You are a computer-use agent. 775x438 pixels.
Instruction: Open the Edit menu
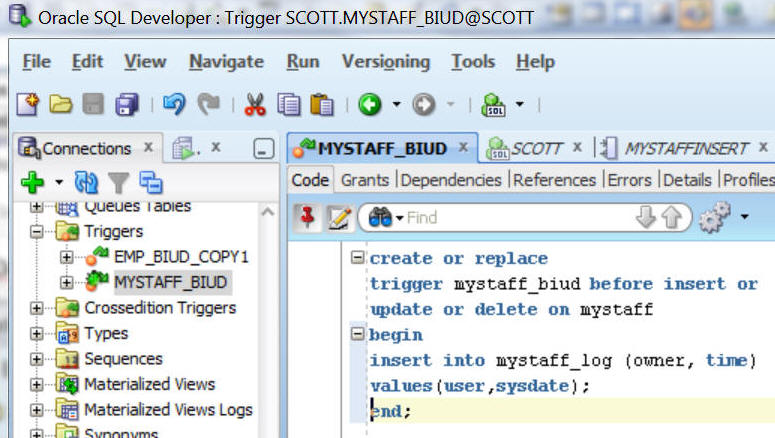pos(87,62)
